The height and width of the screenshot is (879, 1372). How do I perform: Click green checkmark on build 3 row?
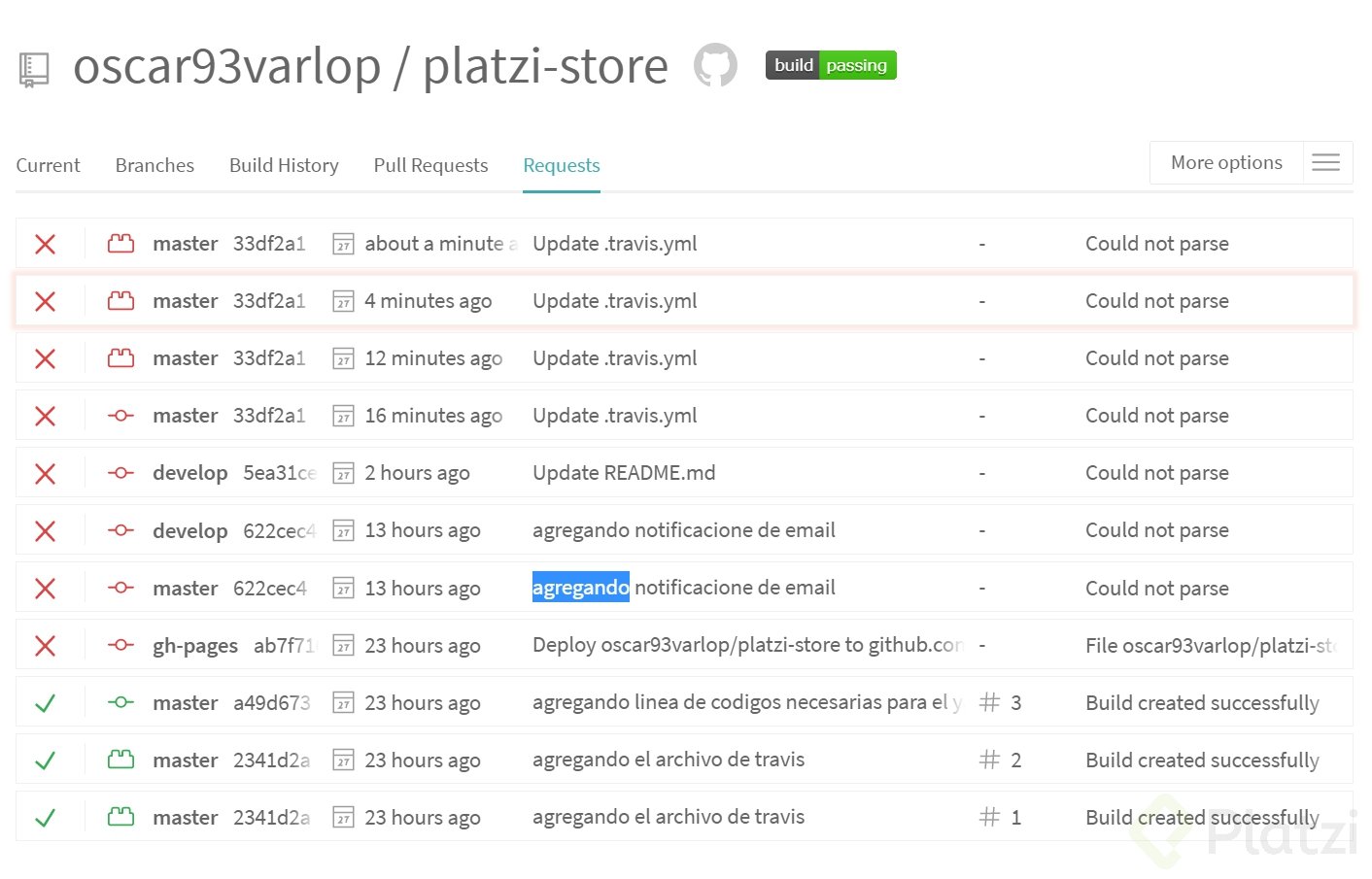(x=45, y=703)
